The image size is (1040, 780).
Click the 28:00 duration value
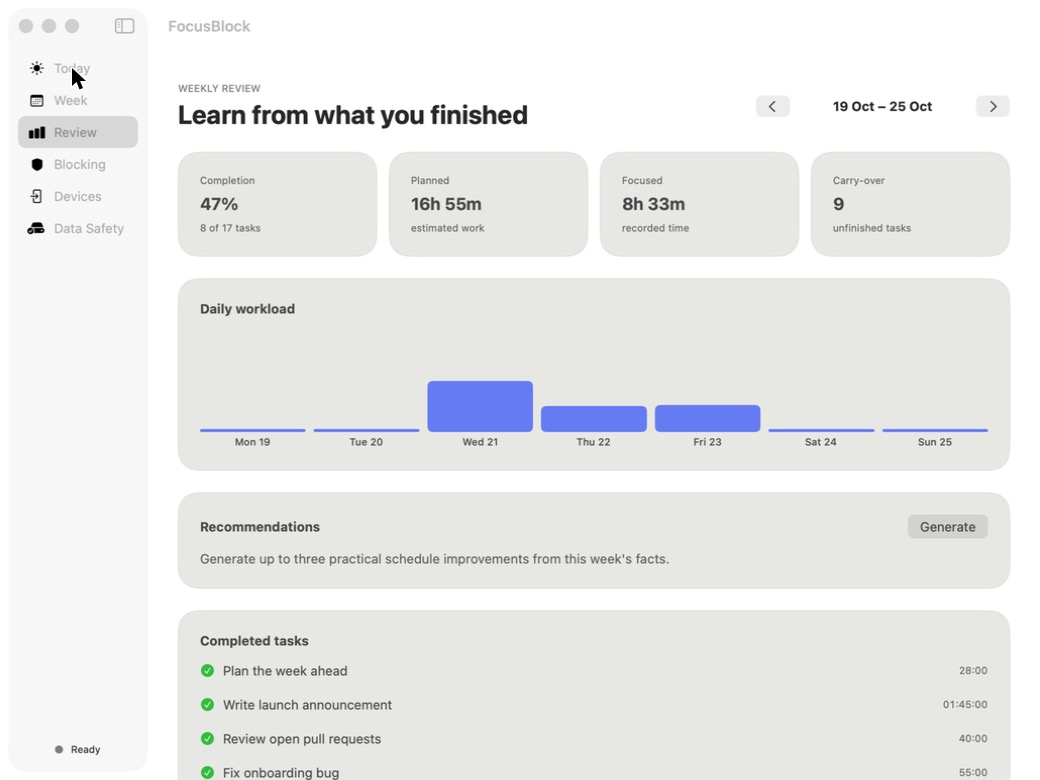tap(973, 671)
